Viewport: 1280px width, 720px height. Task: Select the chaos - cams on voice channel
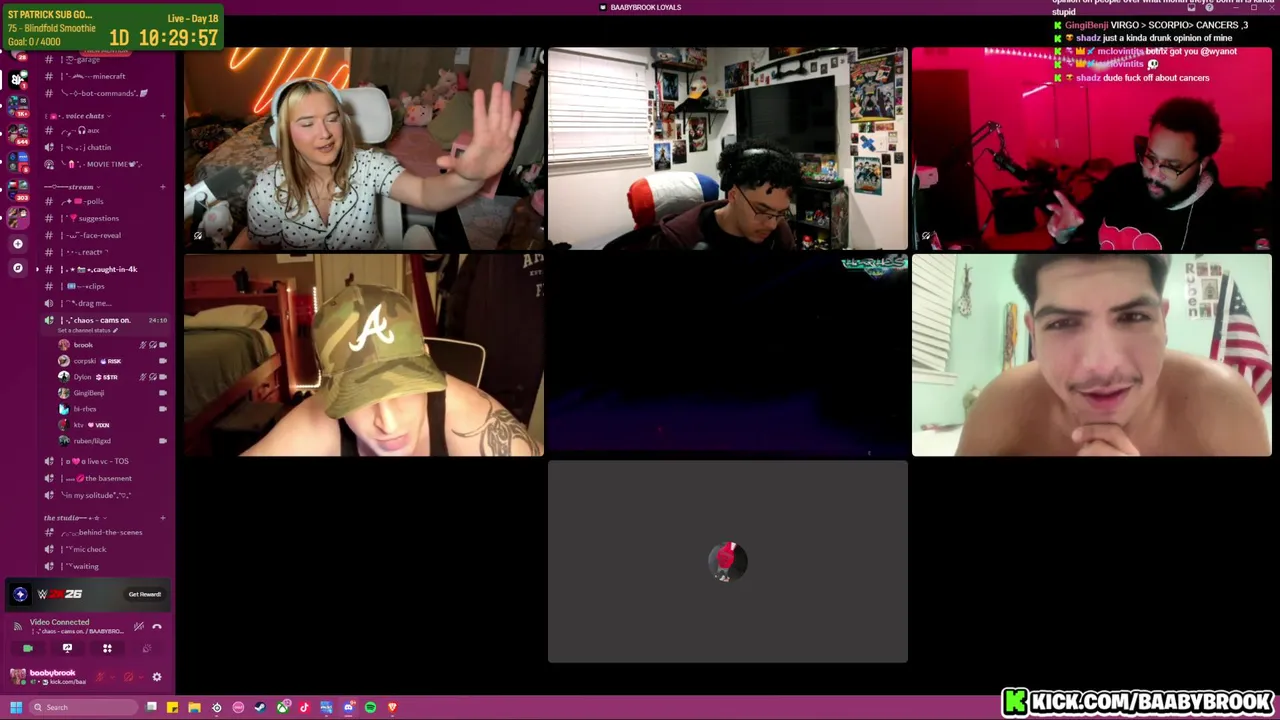click(105, 320)
